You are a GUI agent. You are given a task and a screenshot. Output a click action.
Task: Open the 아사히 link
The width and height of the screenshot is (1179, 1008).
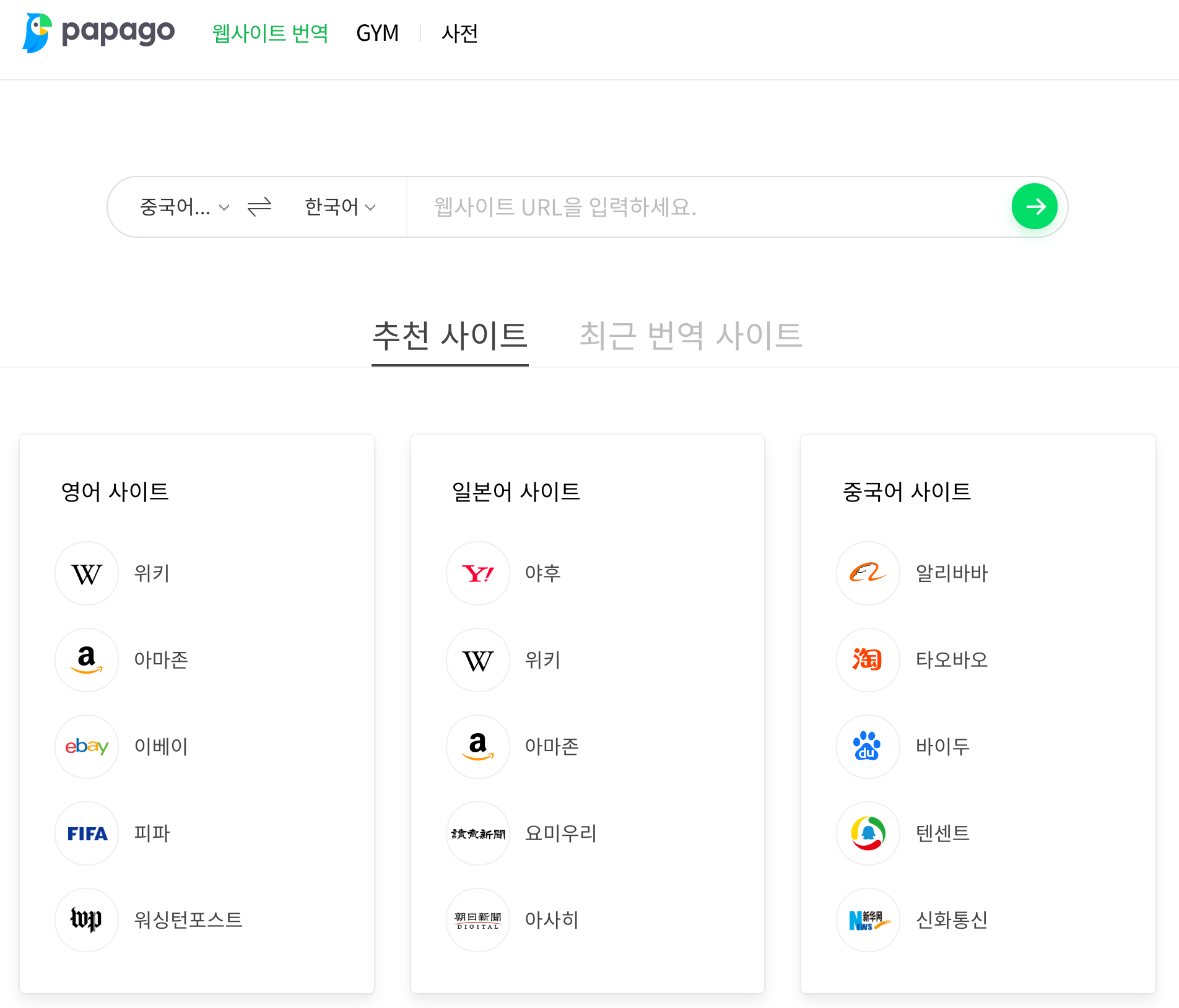tap(552, 920)
